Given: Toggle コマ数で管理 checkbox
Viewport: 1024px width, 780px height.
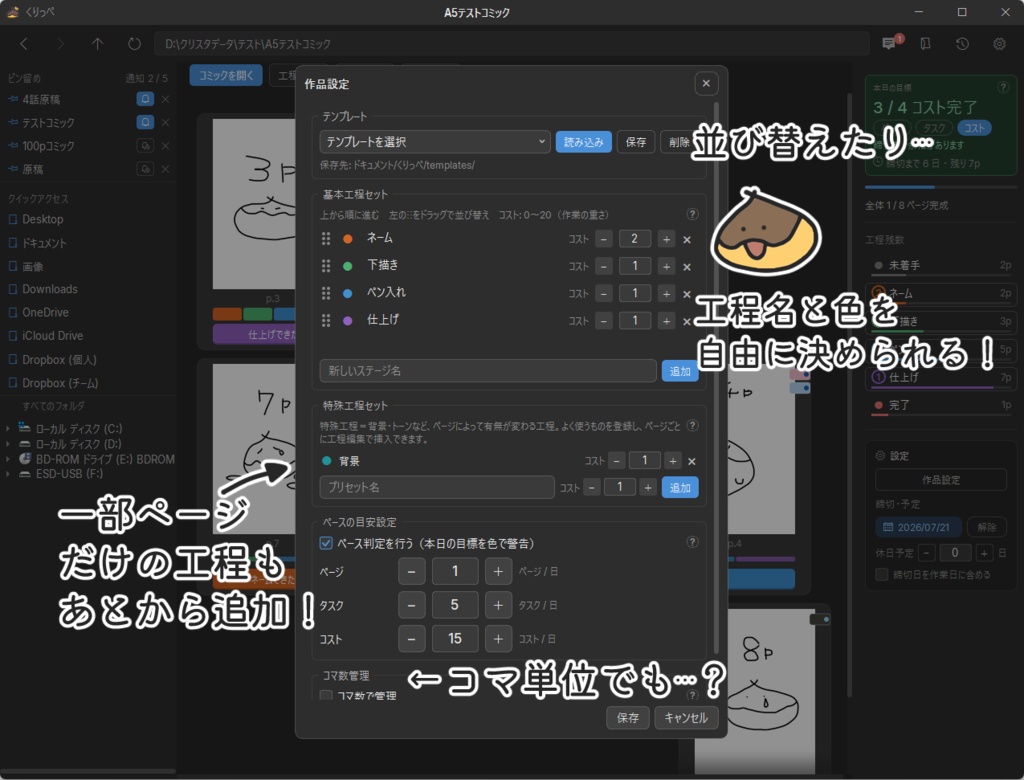Looking at the screenshot, I should point(326,696).
